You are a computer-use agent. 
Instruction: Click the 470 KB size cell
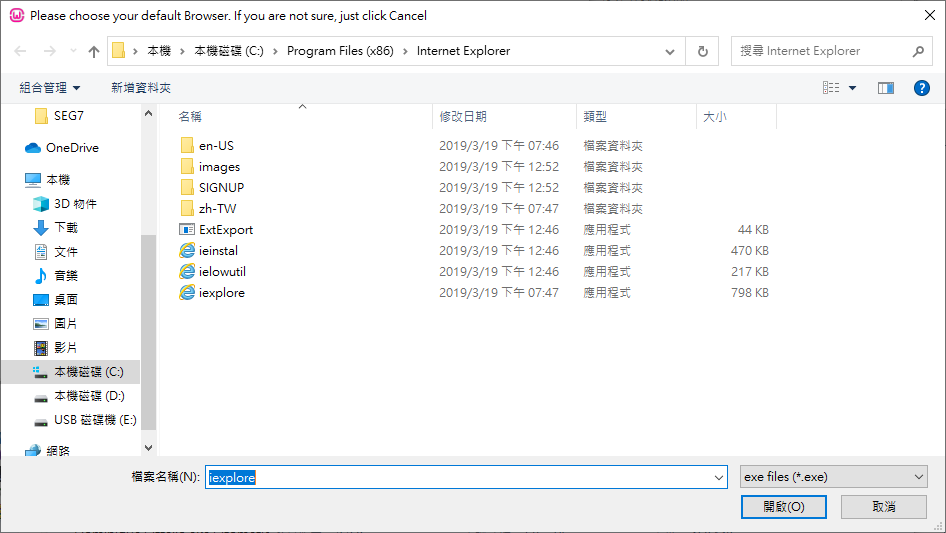(x=750, y=251)
